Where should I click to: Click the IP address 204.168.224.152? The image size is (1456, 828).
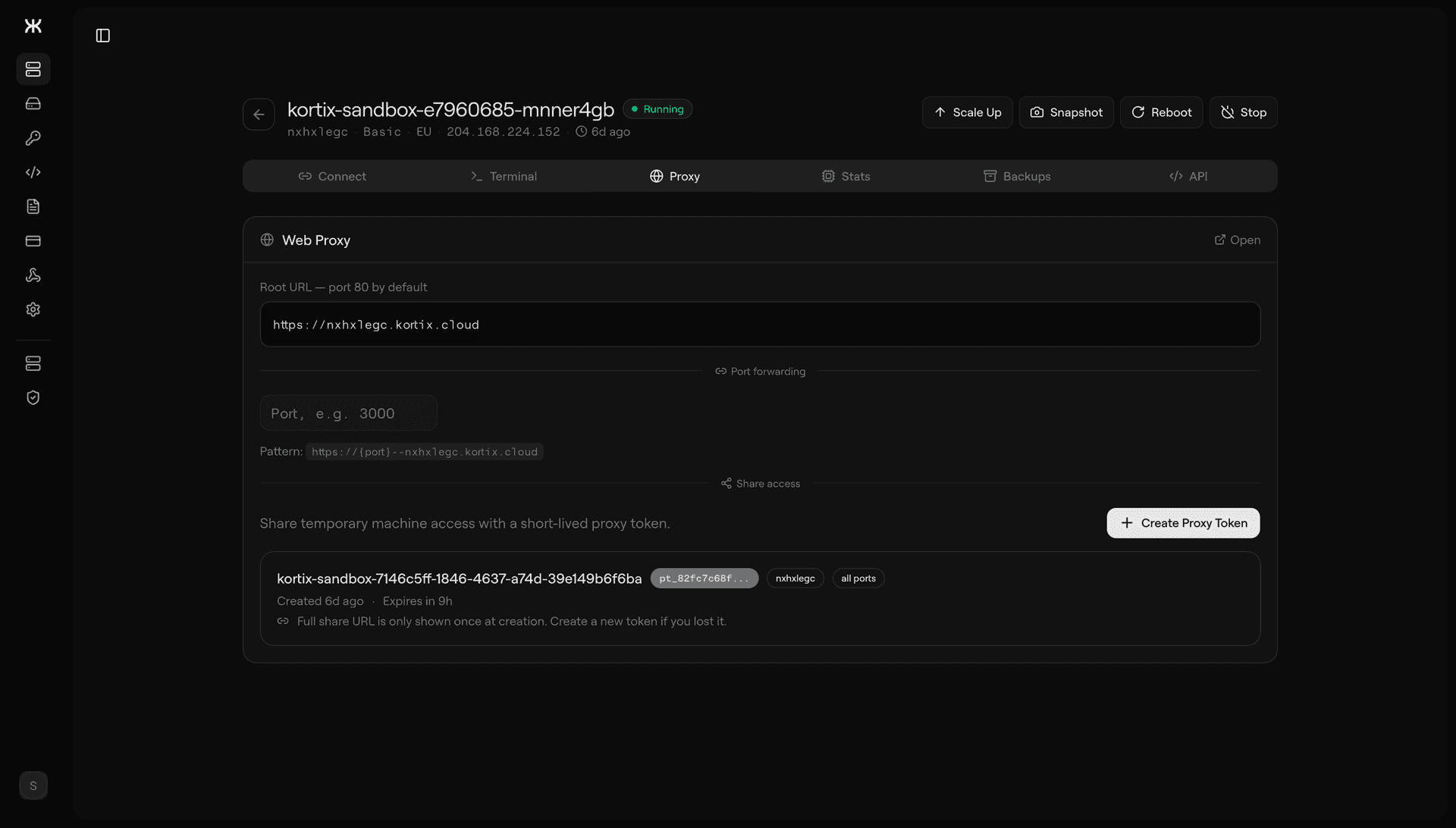pos(504,132)
